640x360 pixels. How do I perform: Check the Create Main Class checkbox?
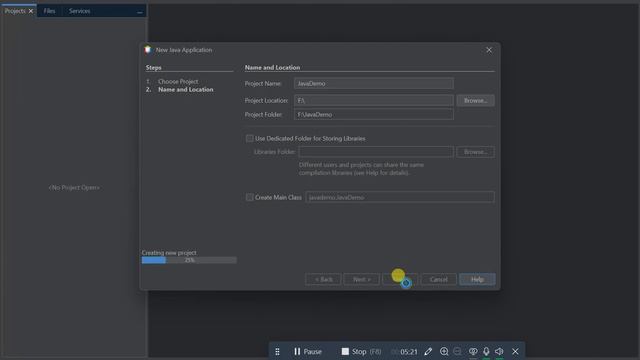[x=249, y=197]
